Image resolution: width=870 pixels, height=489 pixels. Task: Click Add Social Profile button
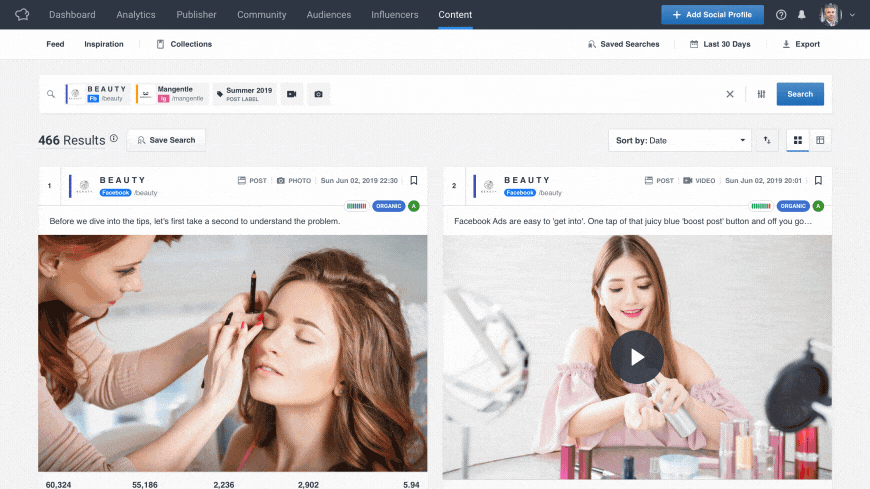coord(712,14)
